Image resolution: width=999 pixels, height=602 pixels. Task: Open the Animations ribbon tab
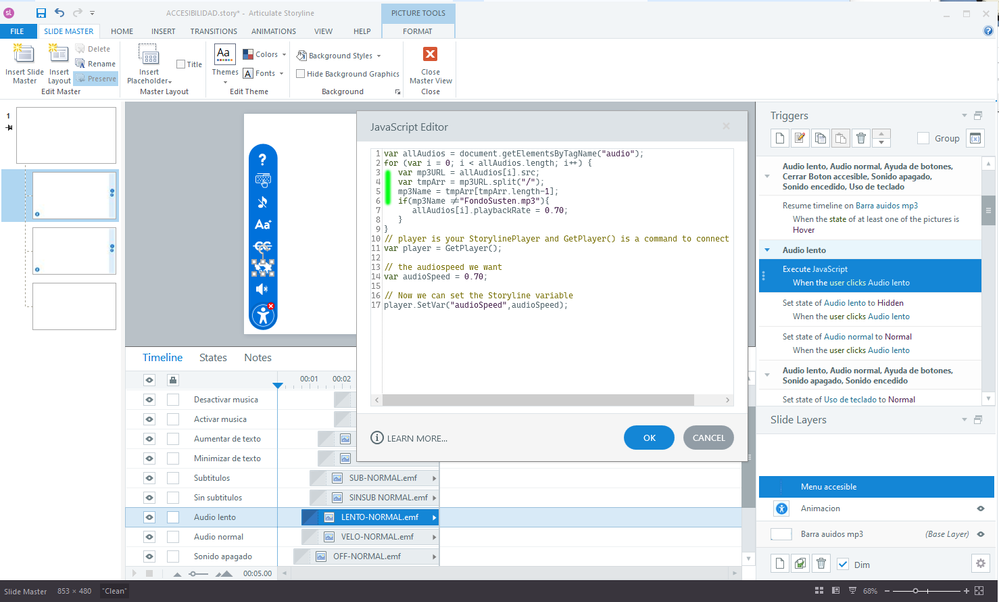[273, 32]
